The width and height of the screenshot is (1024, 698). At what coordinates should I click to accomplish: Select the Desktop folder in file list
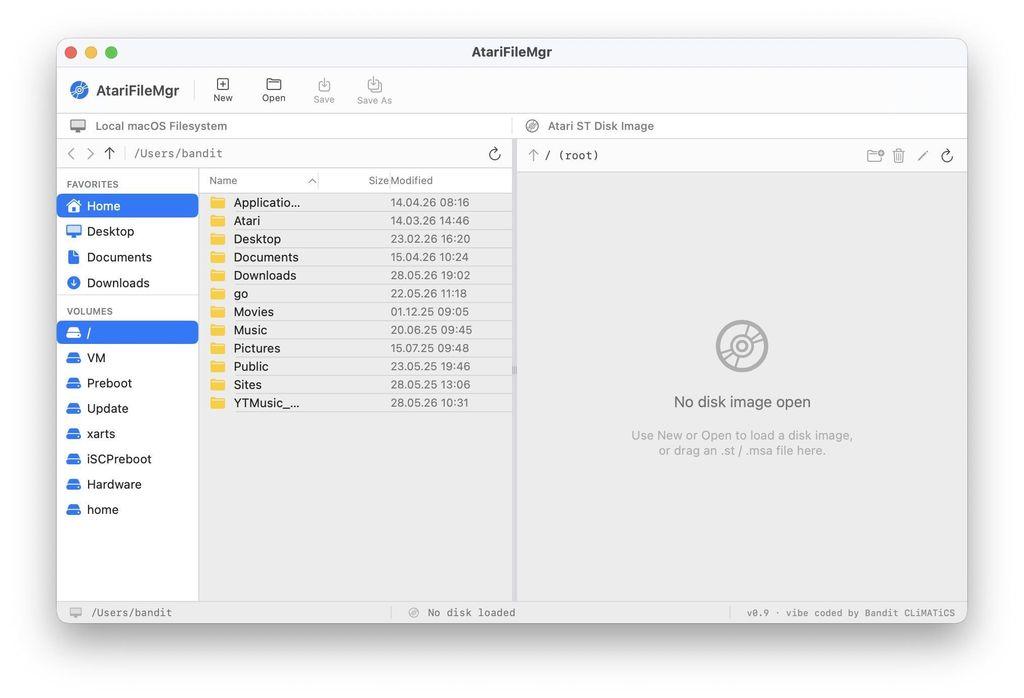(357, 239)
